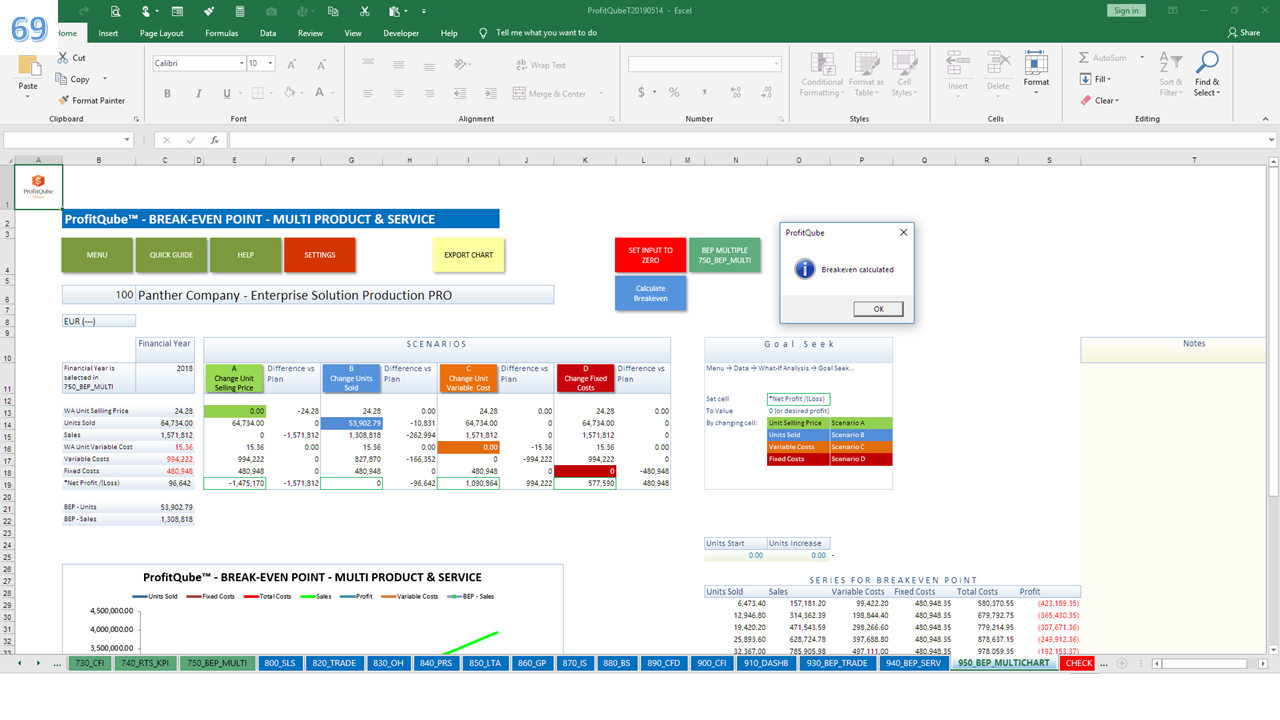Click the scissors icon in quick access toolbar
Image resolution: width=1280 pixels, height=720 pixels.
[364, 11]
